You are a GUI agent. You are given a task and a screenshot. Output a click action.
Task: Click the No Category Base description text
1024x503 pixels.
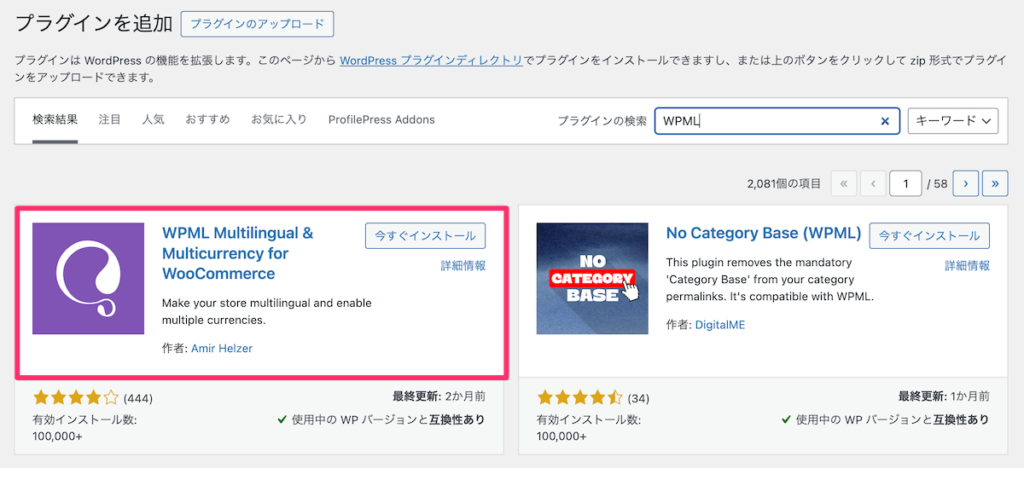tap(770, 280)
